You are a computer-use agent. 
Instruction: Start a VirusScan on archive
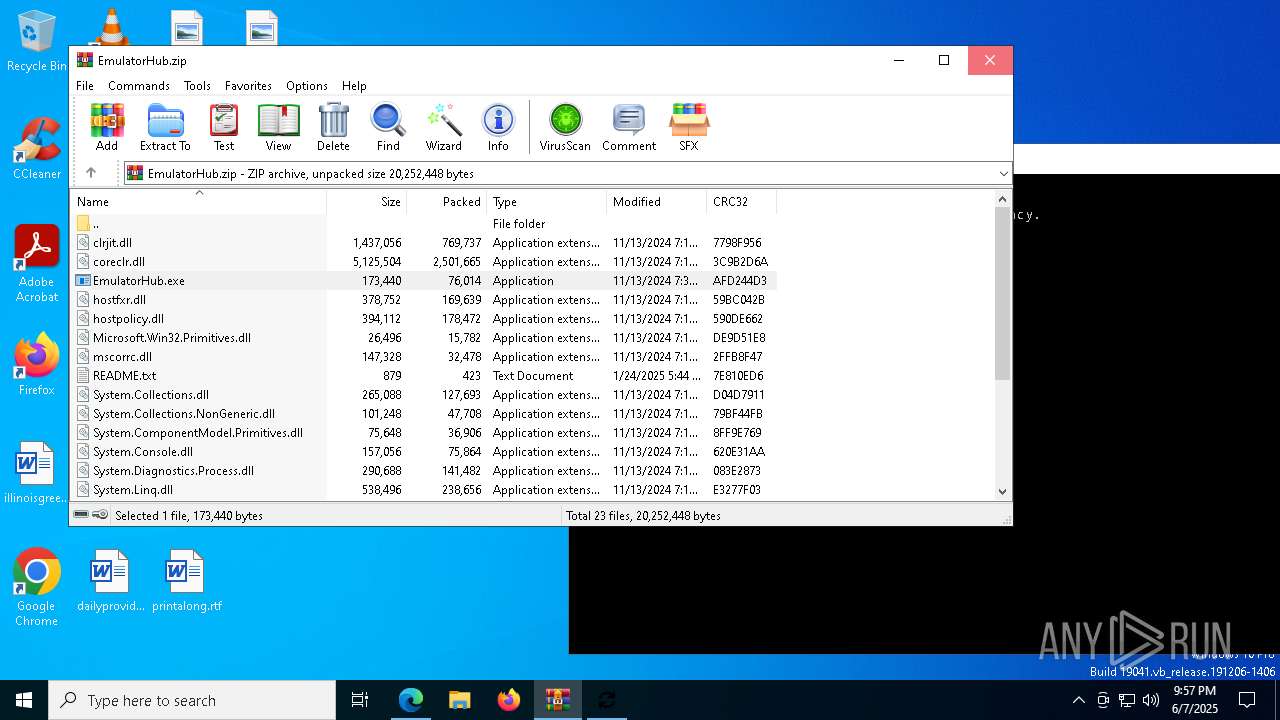click(565, 127)
